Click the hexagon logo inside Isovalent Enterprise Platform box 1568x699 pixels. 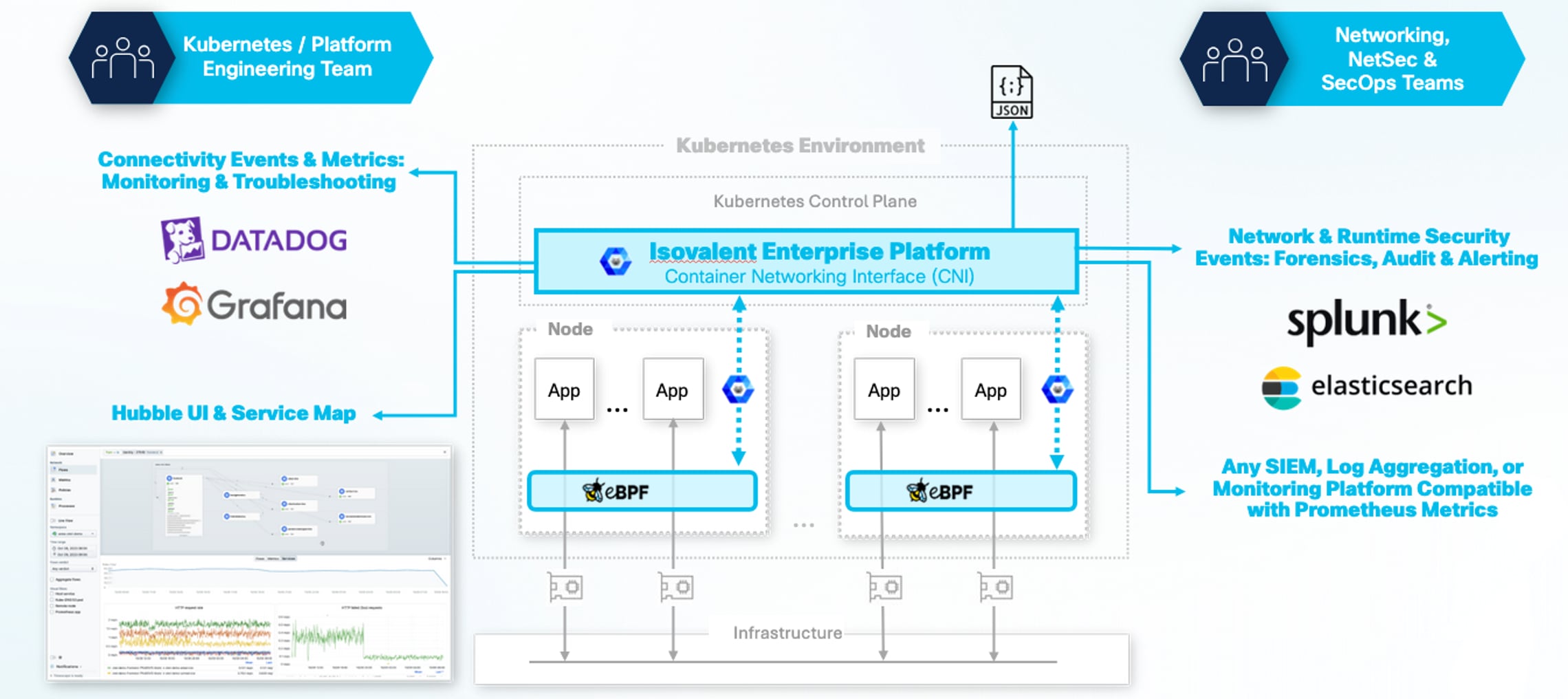pos(616,261)
